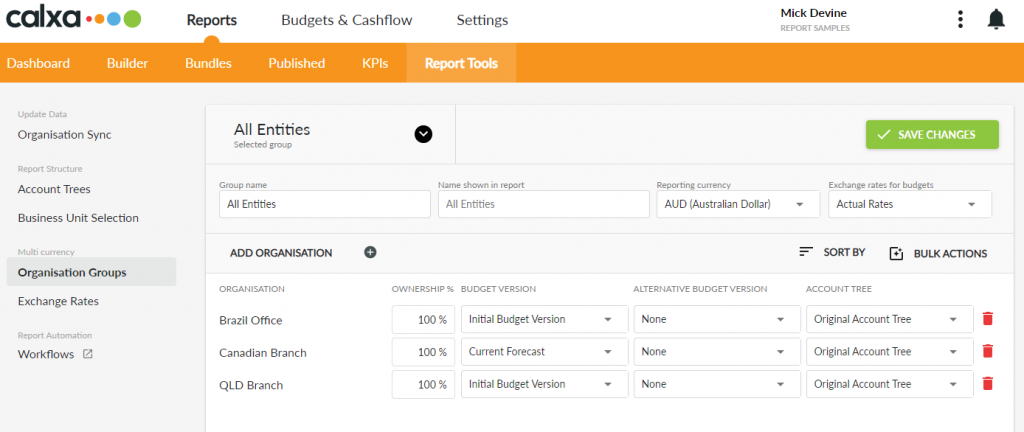Image resolution: width=1024 pixels, height=432 pixels.
Task: Click the Canadian Branch organisation name
Action: click(x=263, y=353)
